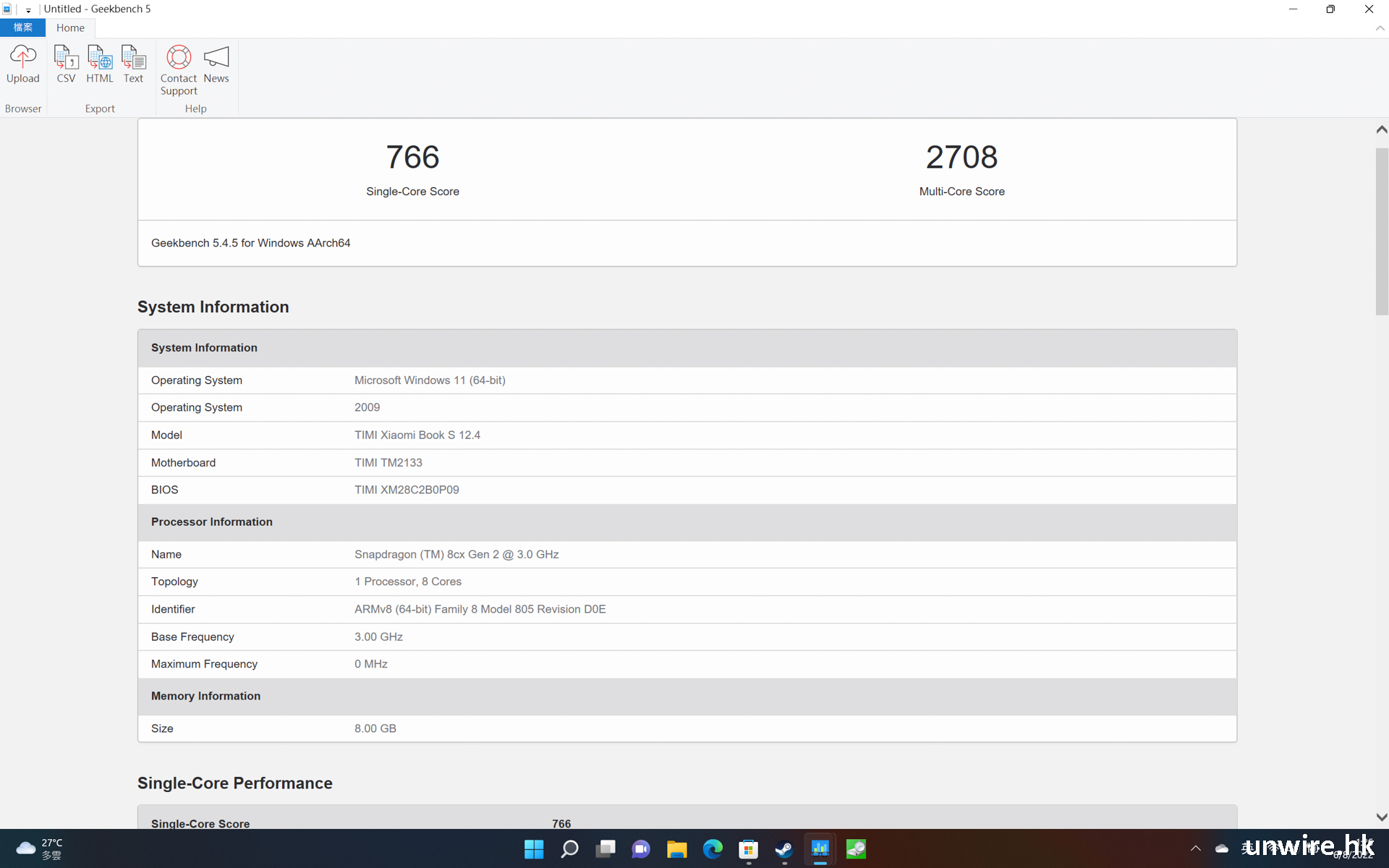Click the scrollbar up arrow

1381,129
